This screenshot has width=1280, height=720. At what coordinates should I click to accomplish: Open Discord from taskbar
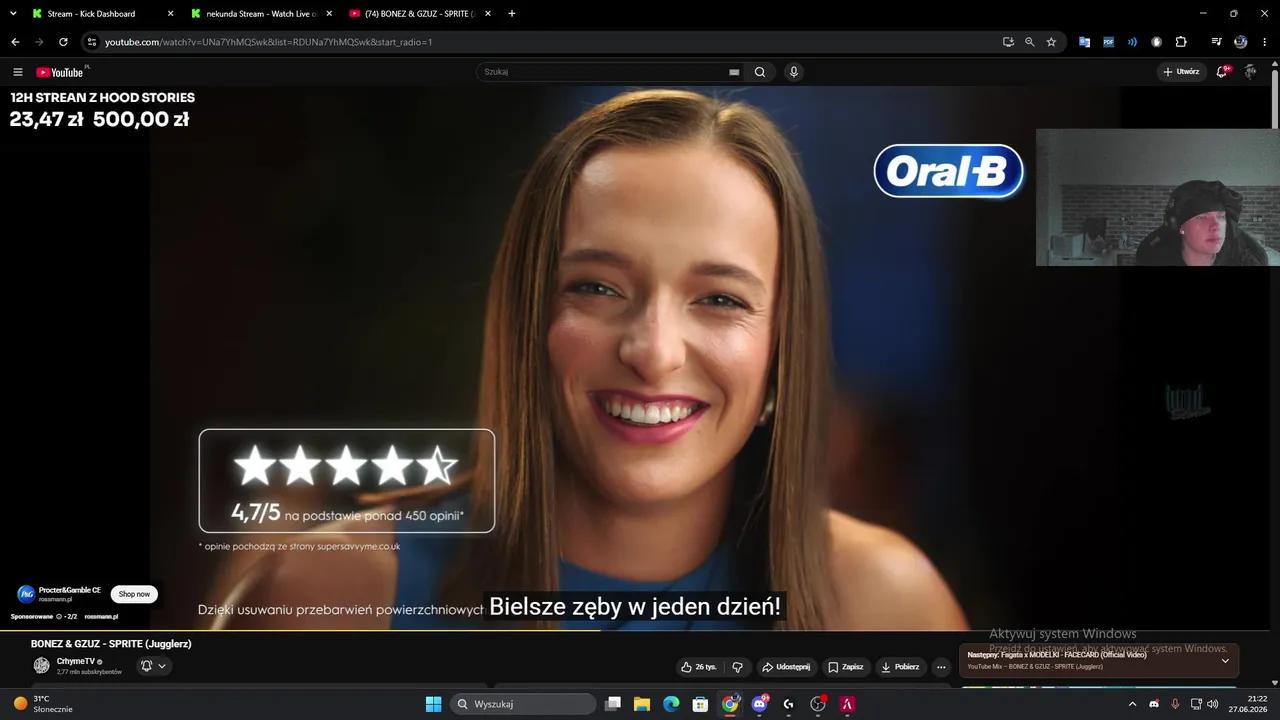(x=759, y=704)
